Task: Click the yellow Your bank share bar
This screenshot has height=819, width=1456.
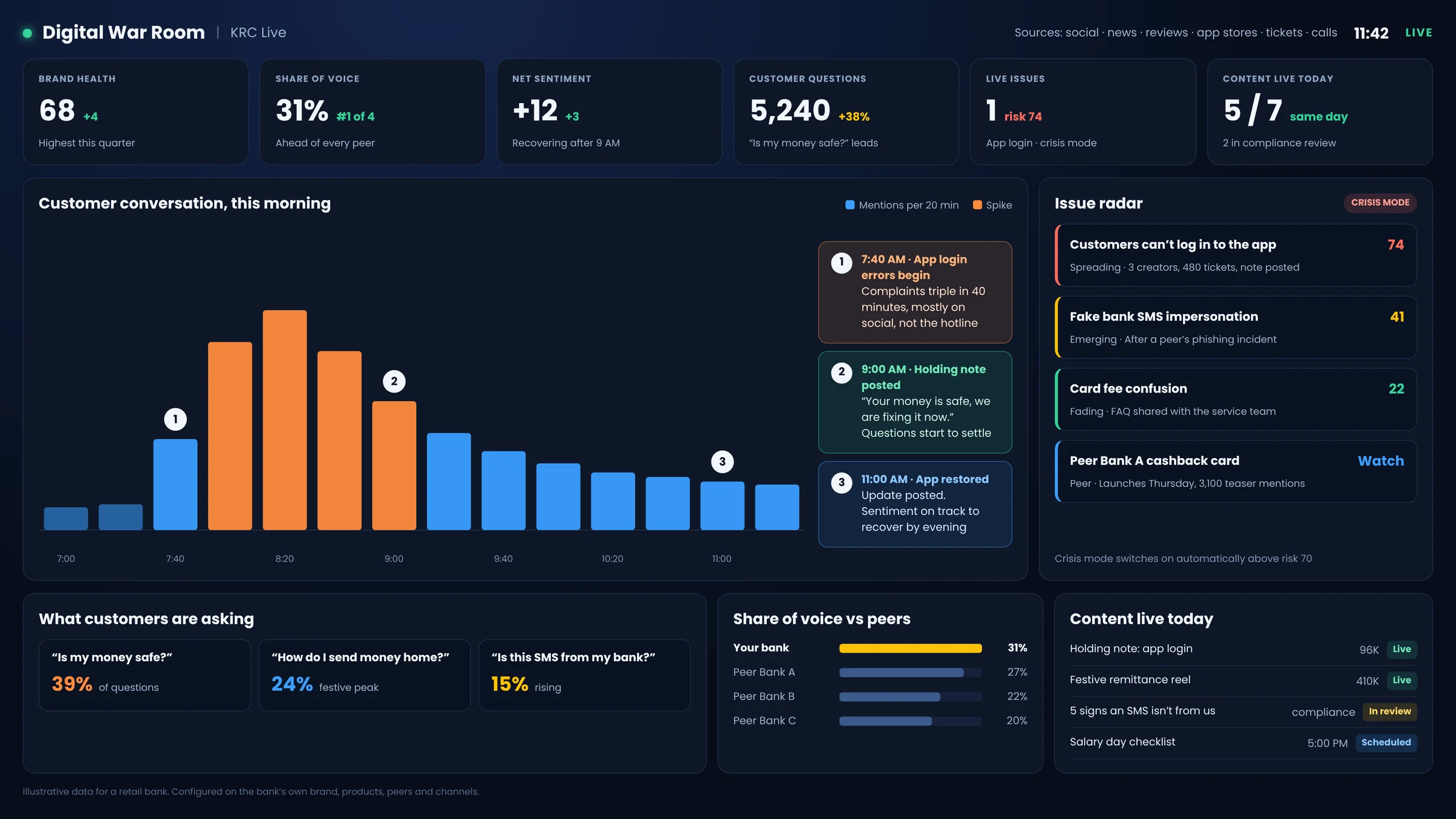Action: pyautogui.click(x=910, y=649)
